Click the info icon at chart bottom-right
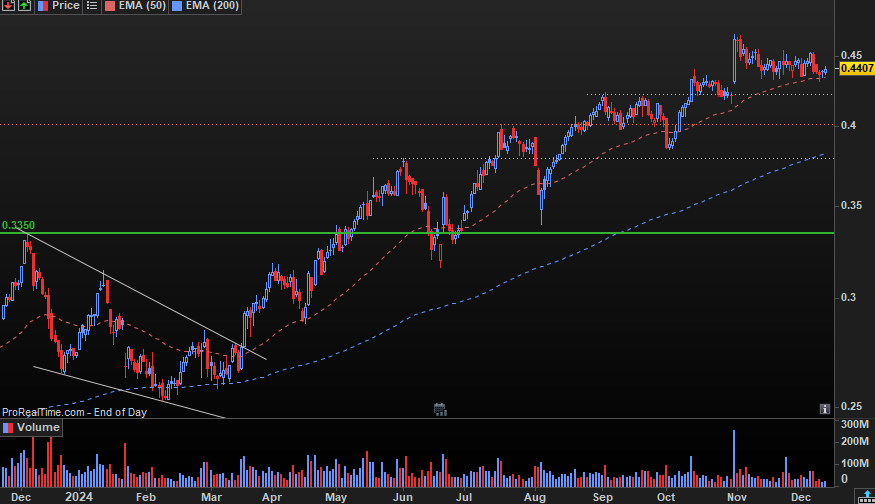Screen dimensions: 875x504 824,409
